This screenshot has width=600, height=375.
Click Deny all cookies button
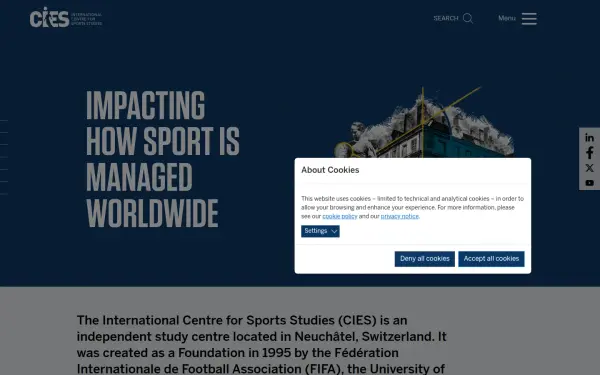425,259
